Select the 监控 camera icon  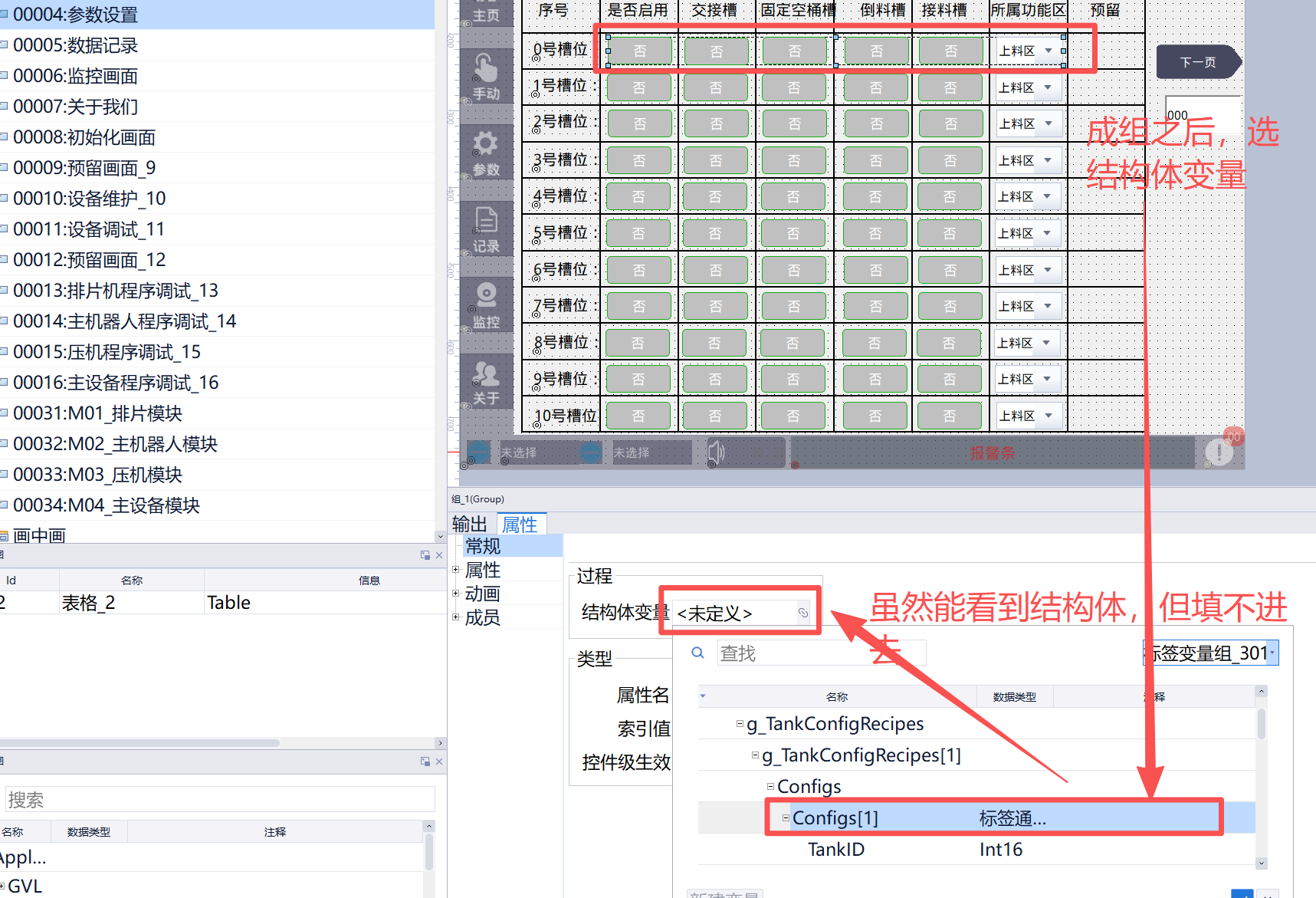(x=486, y=295)
